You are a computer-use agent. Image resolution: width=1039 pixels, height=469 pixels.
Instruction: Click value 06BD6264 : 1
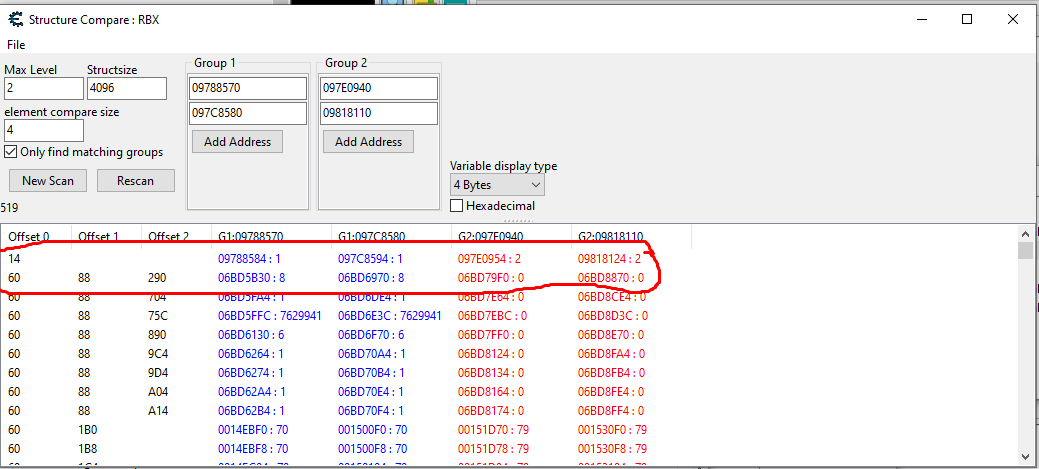[x=251, y=354]
